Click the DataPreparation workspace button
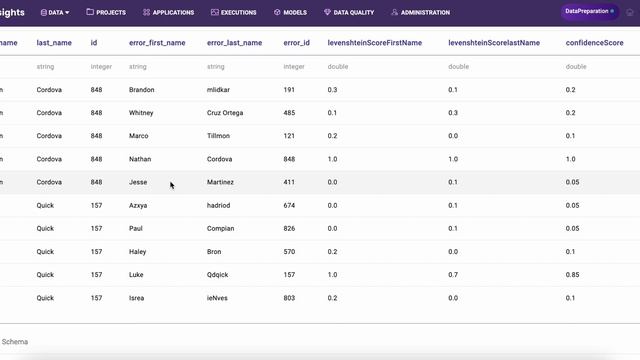 coord(589,11)
